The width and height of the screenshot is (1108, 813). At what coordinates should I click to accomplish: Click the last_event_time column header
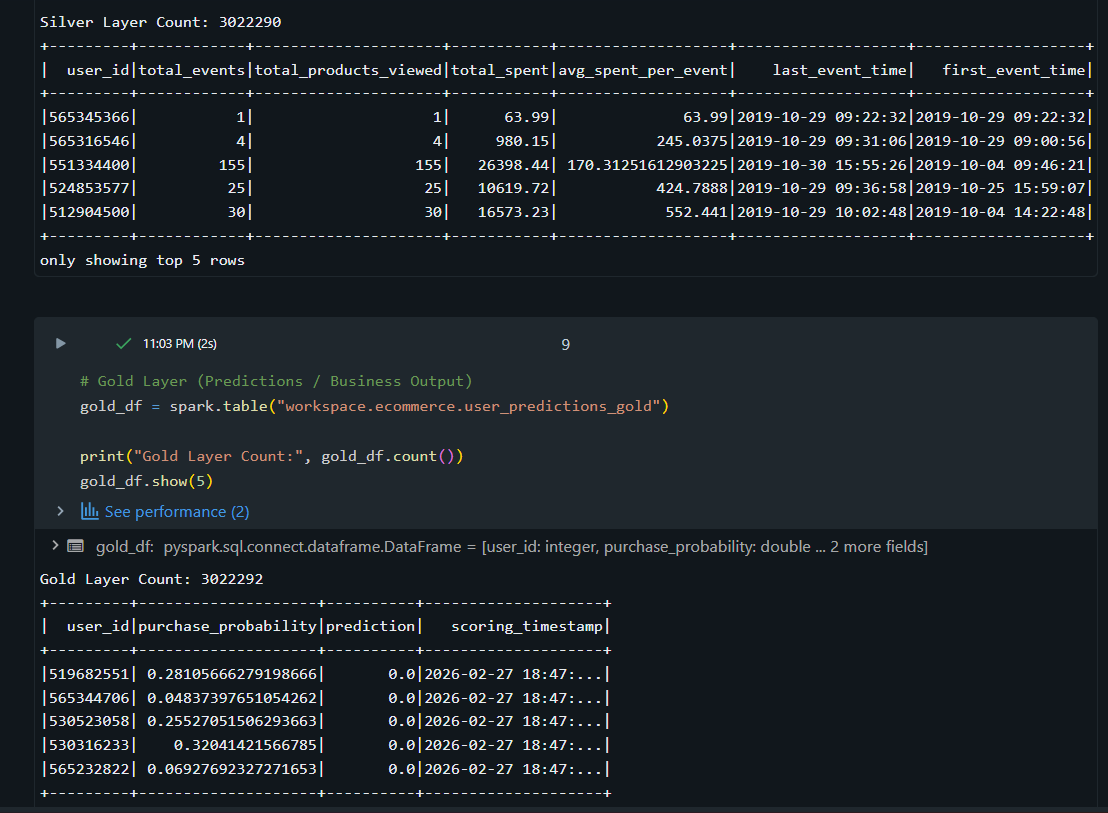839,70
